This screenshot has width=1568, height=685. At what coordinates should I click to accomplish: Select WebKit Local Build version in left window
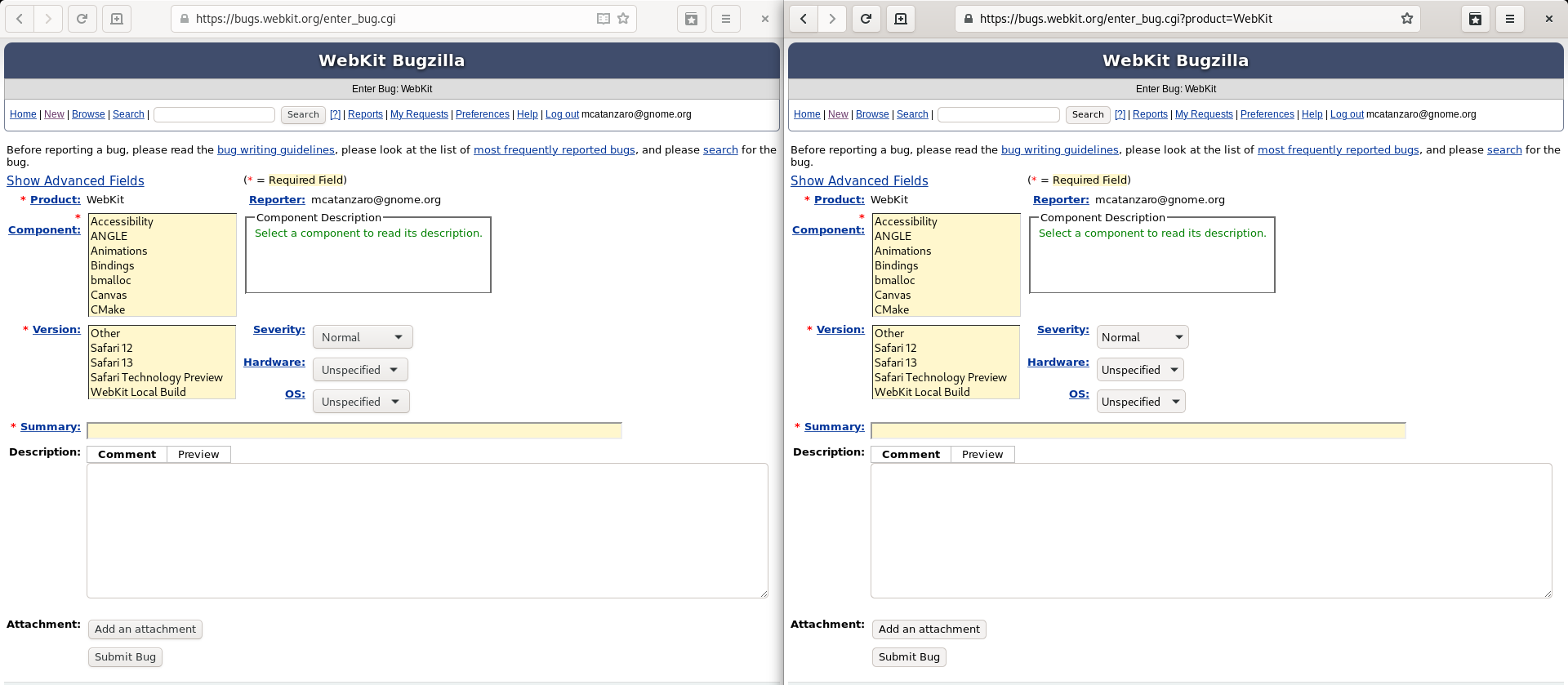[x=162, y=393]
